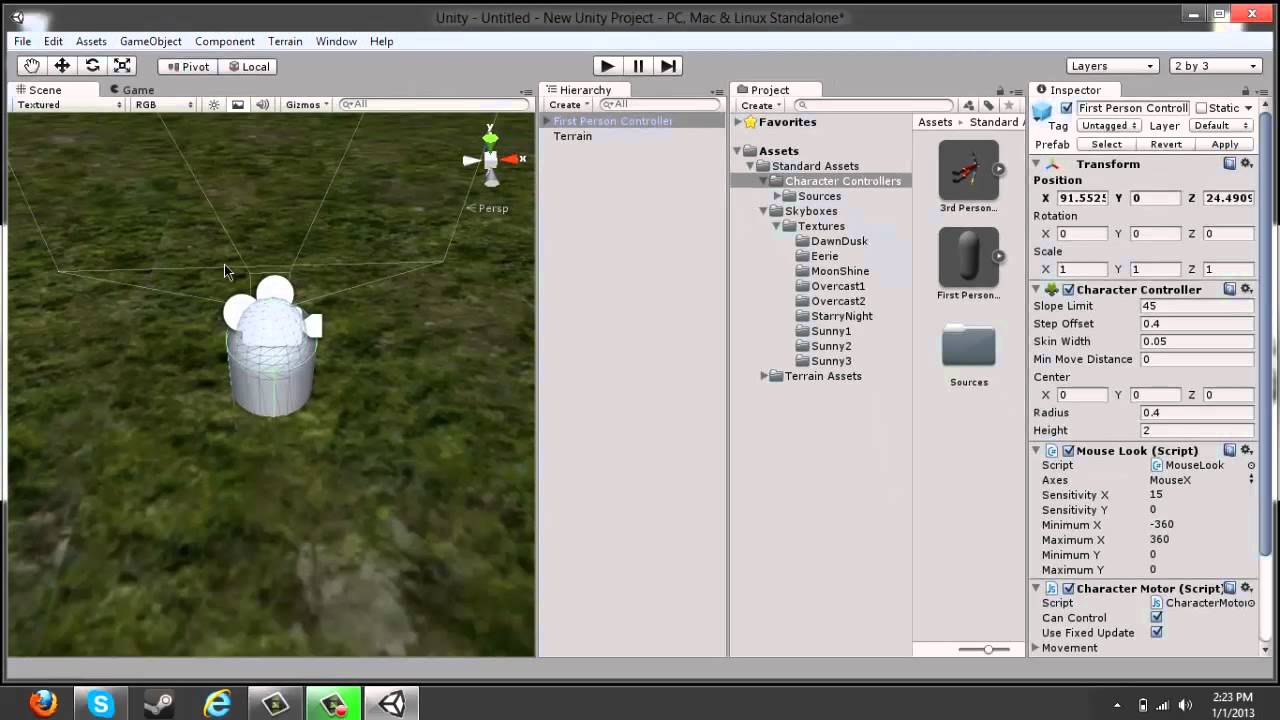Collapse the Skyboxes folder
The width and height of the screenshot is (1280, 720).
pyautogui.click(x=765, y=211)
